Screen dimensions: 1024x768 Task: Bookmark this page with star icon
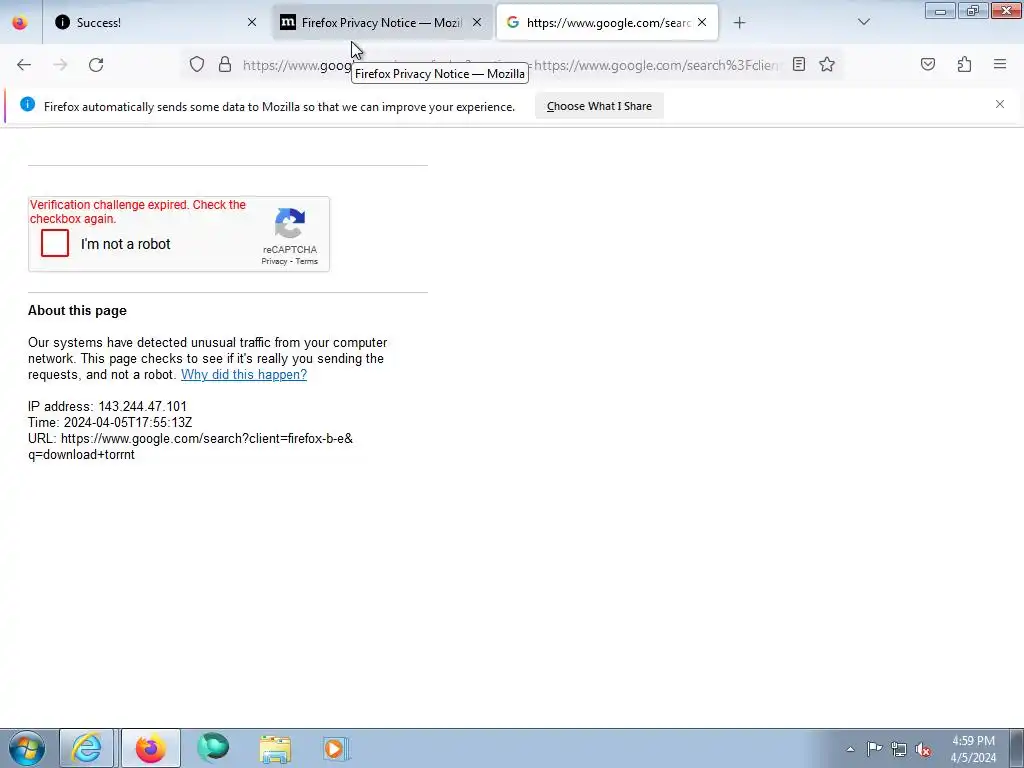click(827, 64)
